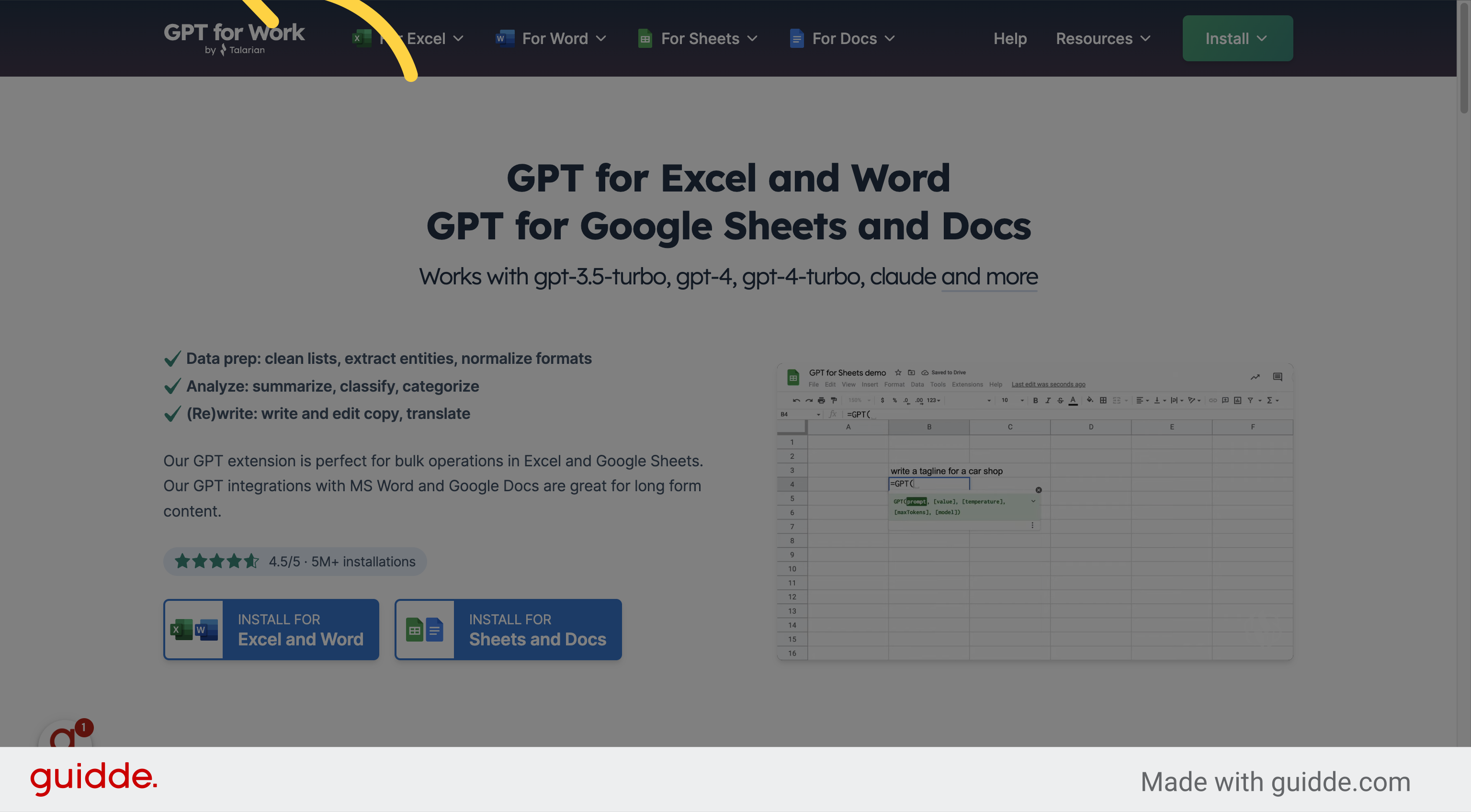Viewport: 1471px width, 812px height.
Task: Open the Resources dropdown
Action: [x=1103, y=38]
